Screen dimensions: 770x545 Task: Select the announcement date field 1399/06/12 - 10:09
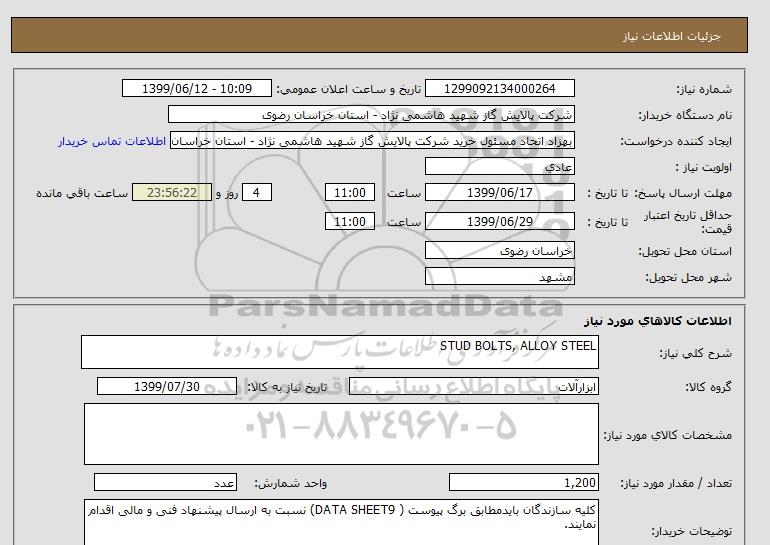(196, 88)
